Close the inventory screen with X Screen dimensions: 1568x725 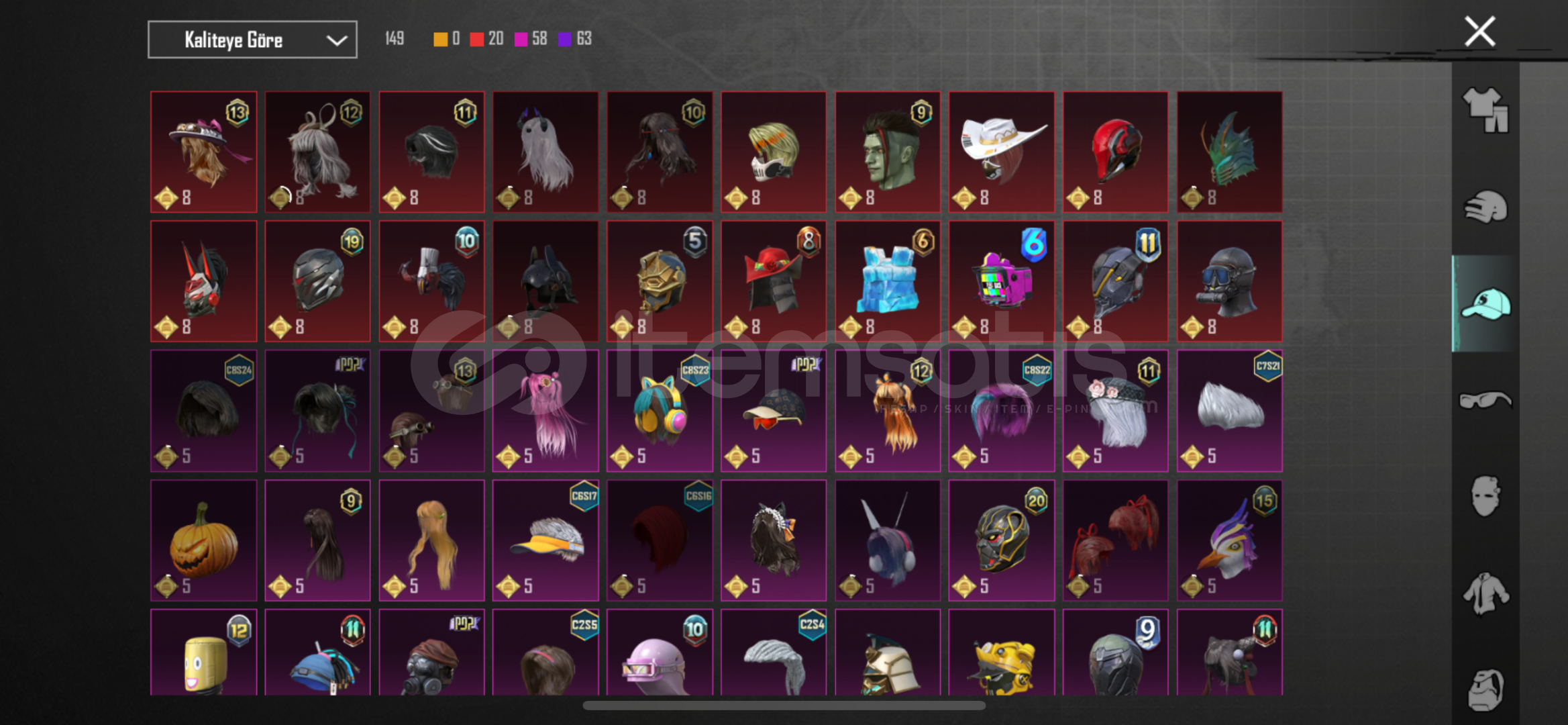point(1479,32)
